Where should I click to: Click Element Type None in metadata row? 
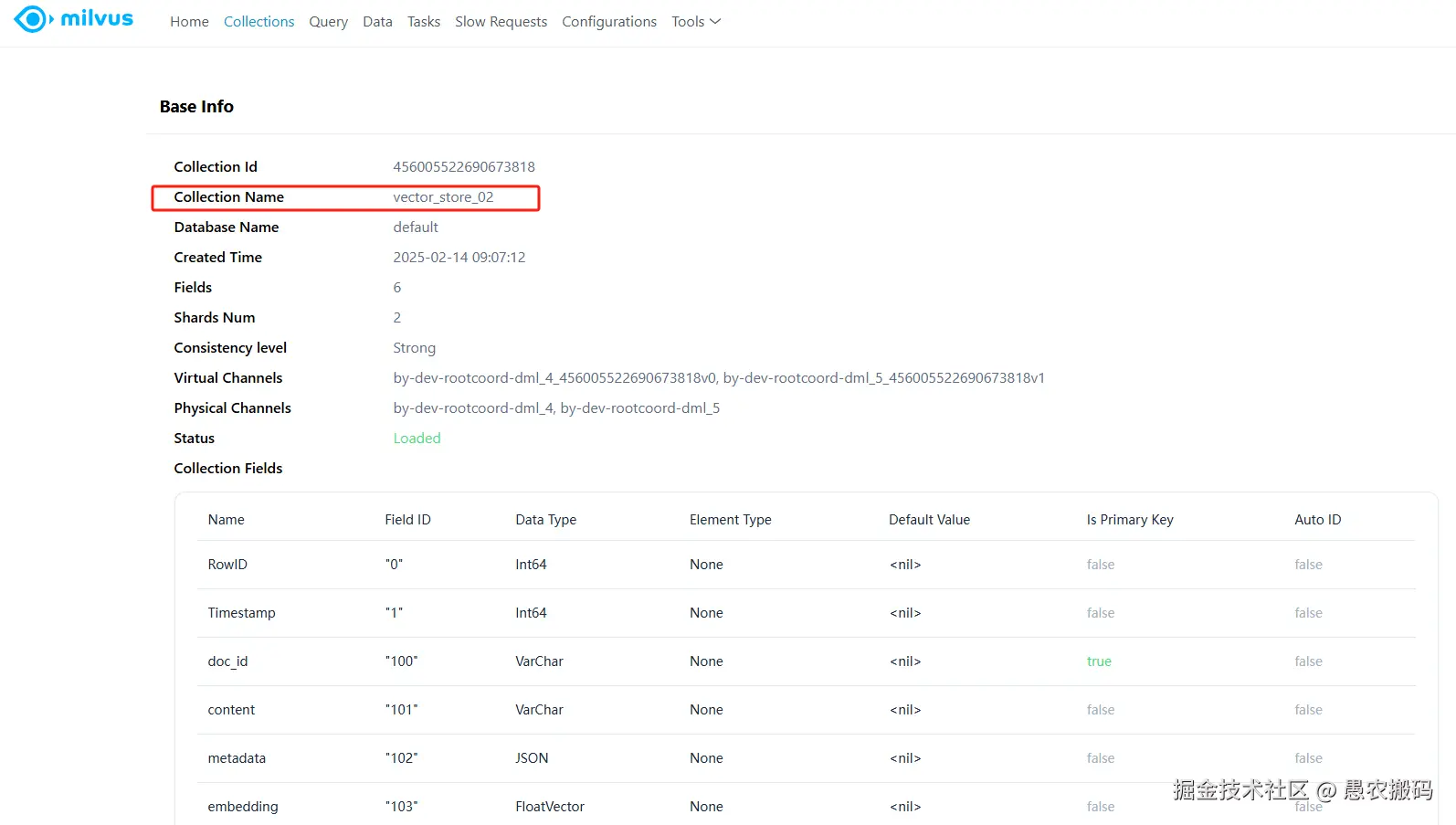706,757
